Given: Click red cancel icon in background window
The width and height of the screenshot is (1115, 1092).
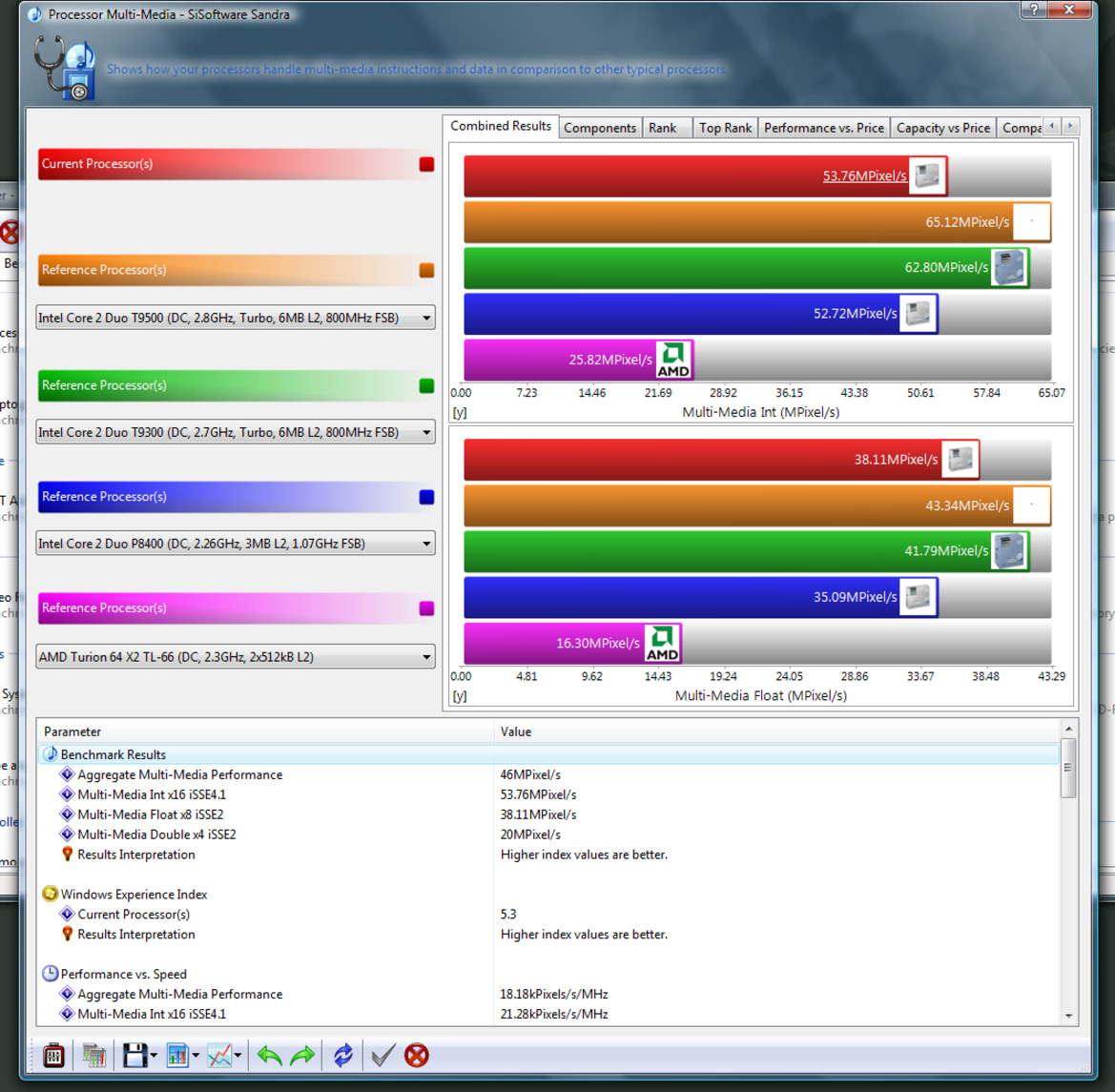Looking at the screenshot, I should coord(9,232).
